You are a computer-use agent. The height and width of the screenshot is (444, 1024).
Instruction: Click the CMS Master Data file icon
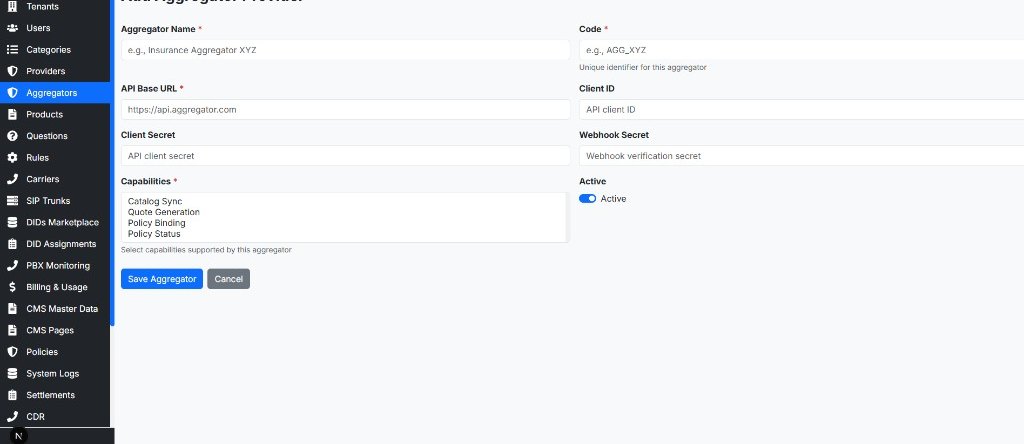(x=12, y=308)
